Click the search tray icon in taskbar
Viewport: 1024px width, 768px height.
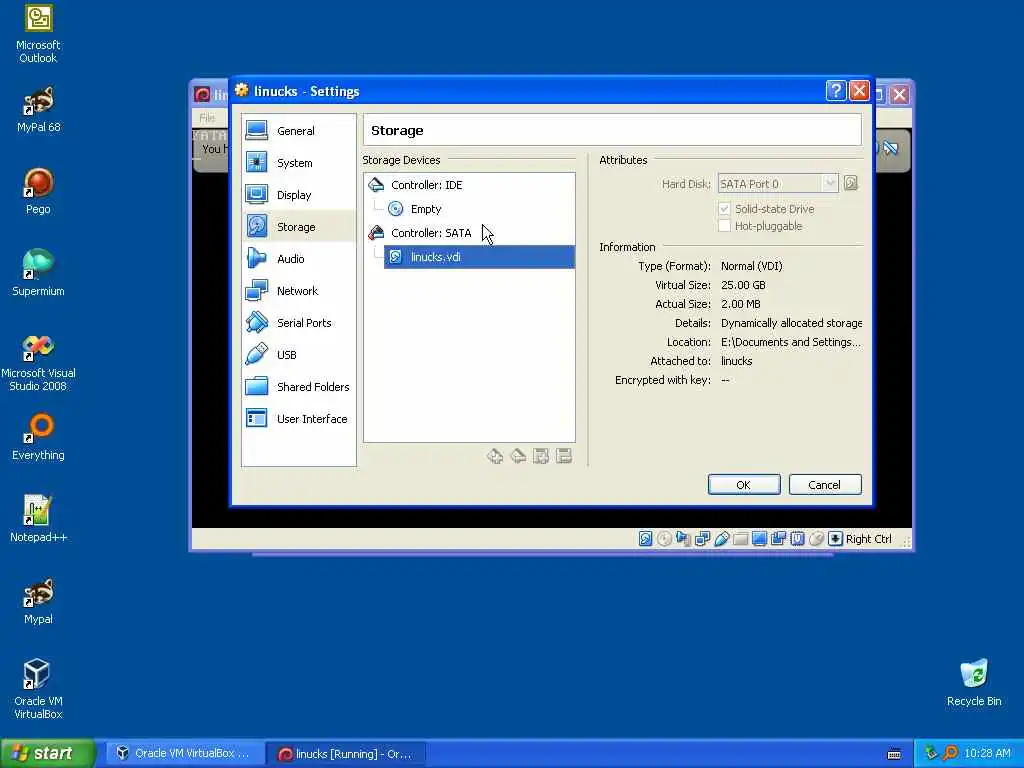click(x=950, y=753)
